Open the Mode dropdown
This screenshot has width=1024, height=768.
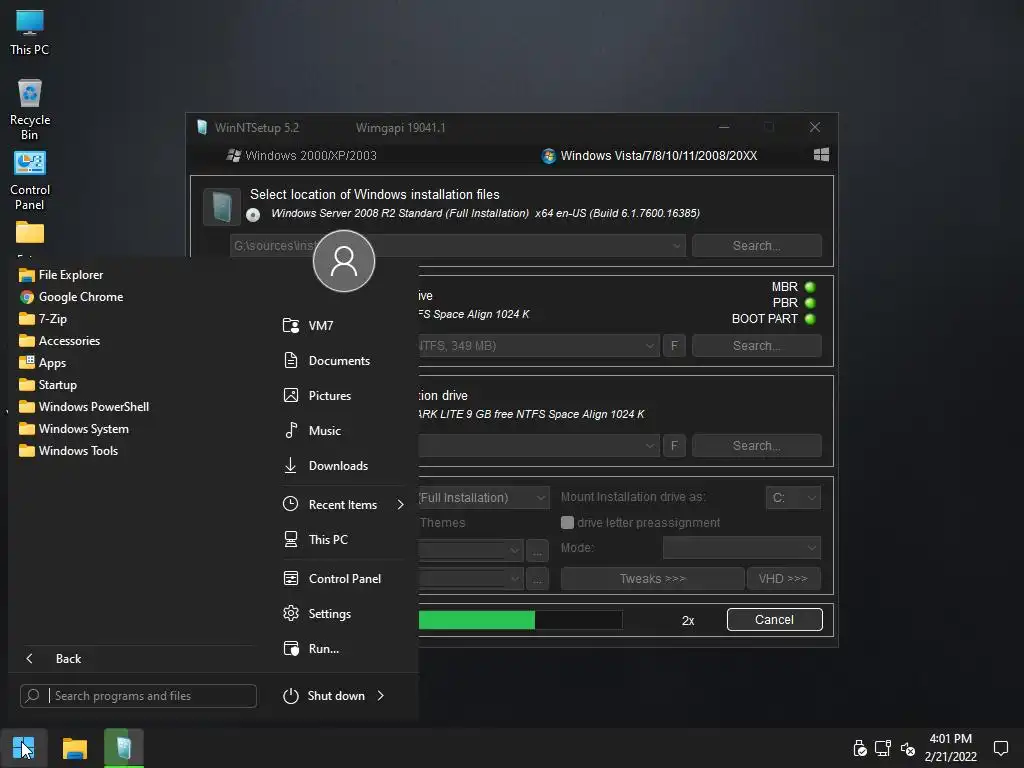742,548
